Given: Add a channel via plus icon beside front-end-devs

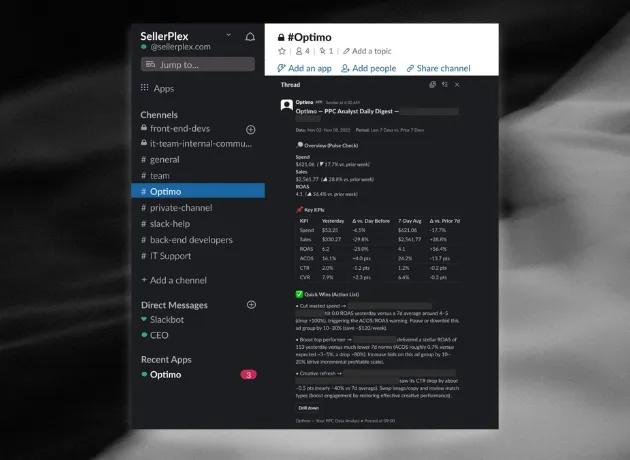Looking at the screenshot, I should coord(251,129).
